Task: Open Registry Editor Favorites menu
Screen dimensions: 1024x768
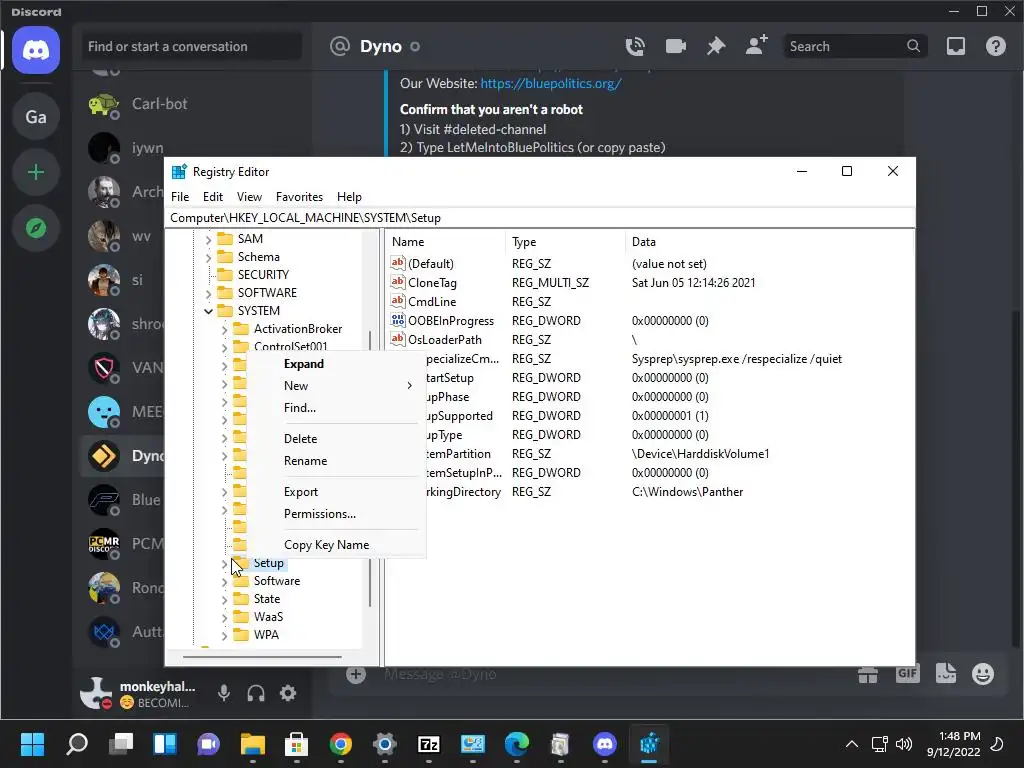Action: pos(299,197)
